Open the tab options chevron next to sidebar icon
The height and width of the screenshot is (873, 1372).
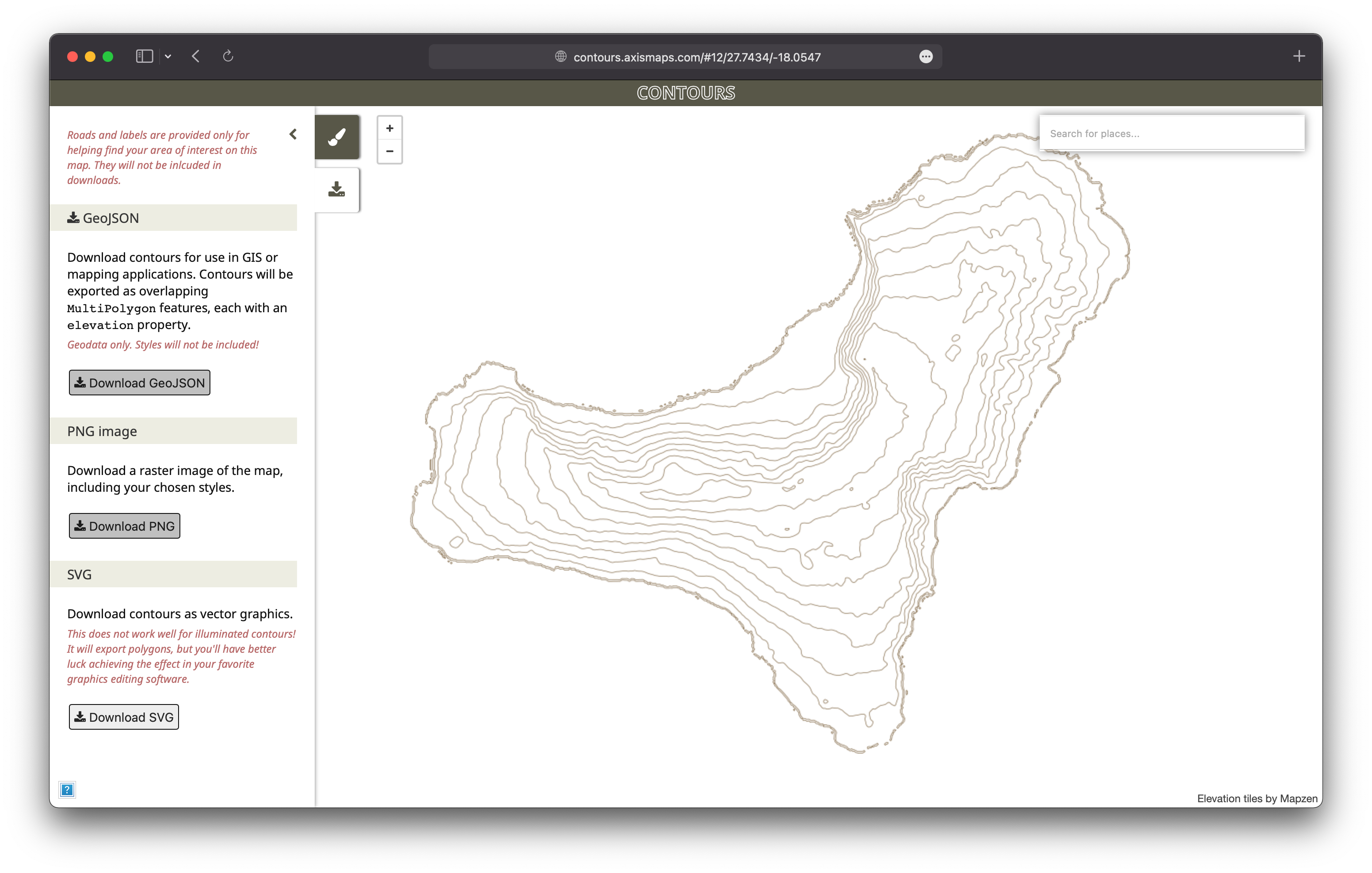(x=168, y=57)
